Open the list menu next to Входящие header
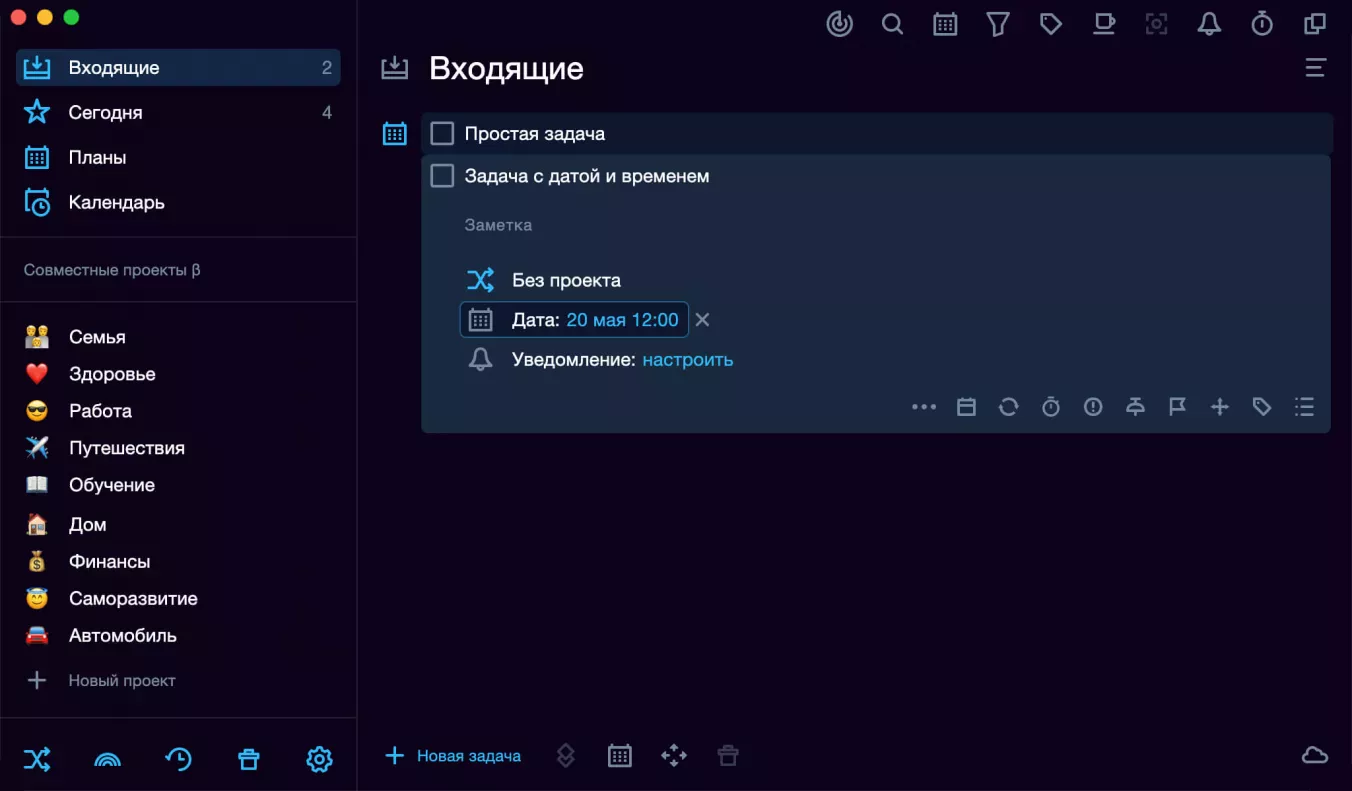The width and height of the screenshot is (1352, 791). (x=1315, y=68)
